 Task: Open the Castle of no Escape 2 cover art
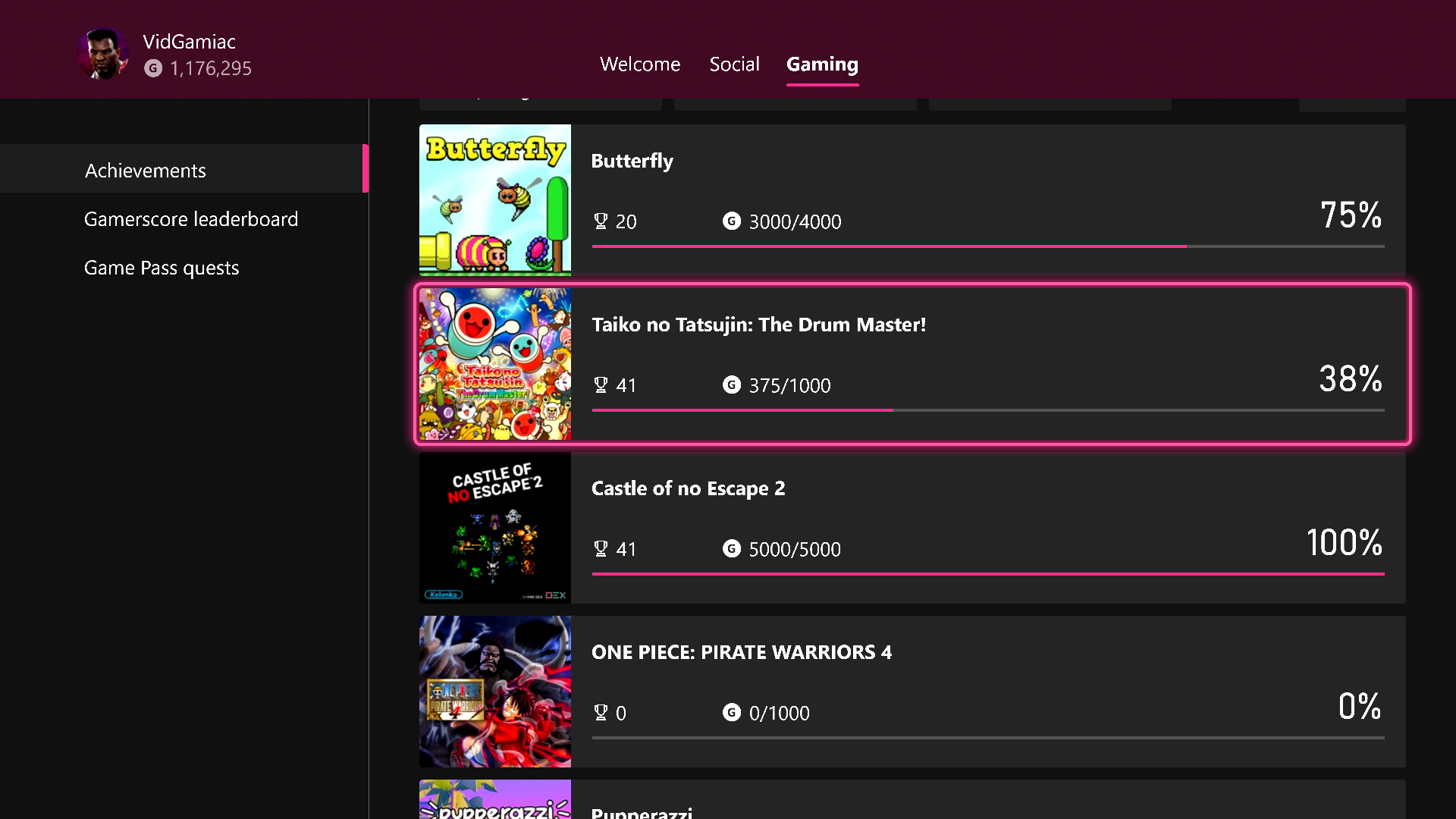pos(495,528)
